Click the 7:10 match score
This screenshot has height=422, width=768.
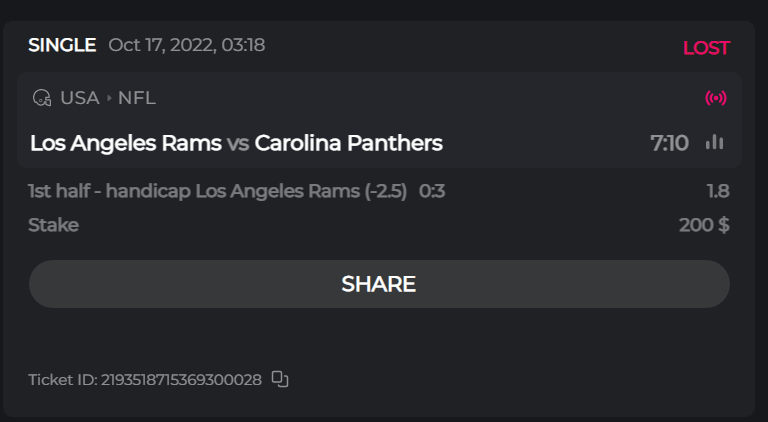click(x=669, y=143)
